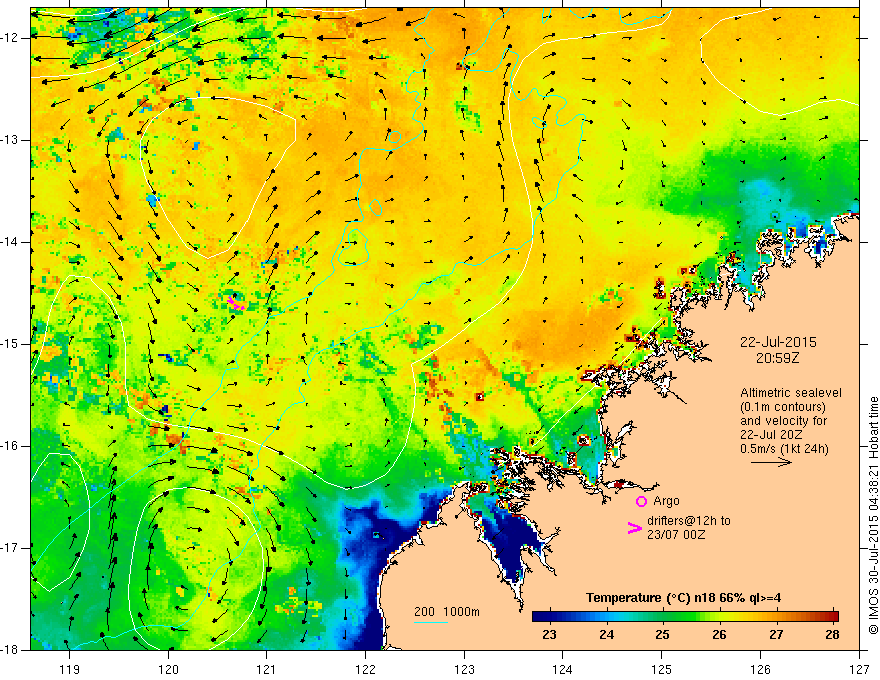Click the IMOS copyright timestamp text
Screen dimensions: 880x680
coord(873,516)
